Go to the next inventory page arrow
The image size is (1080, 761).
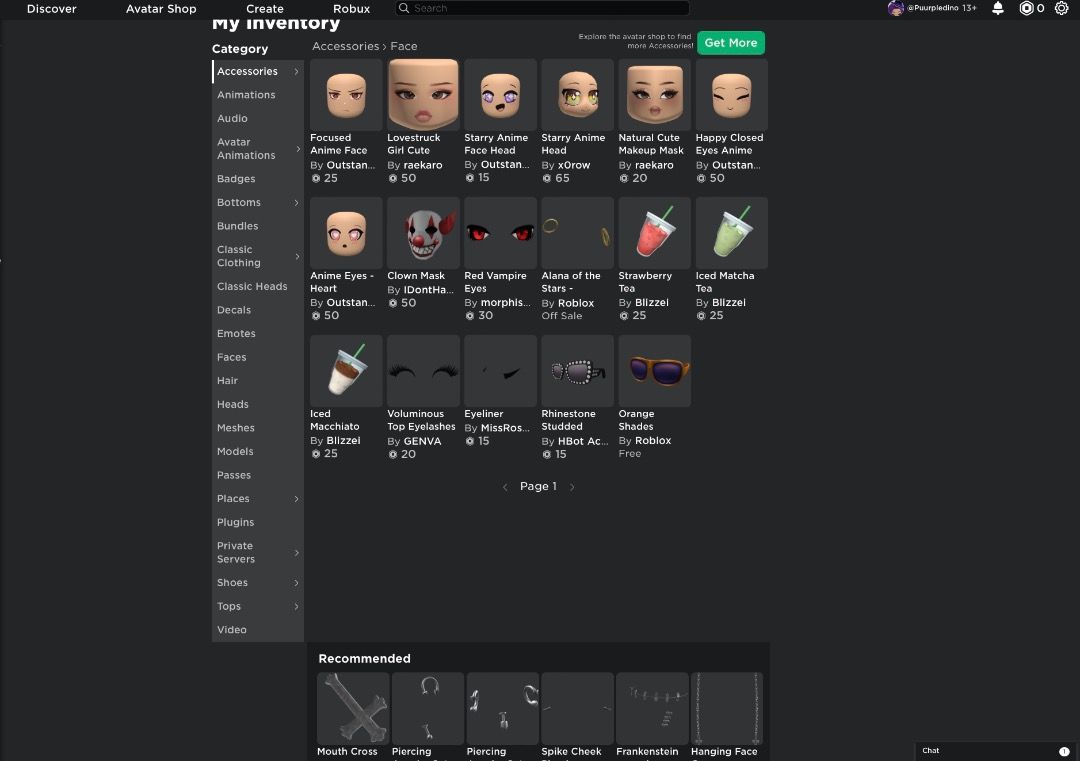coord(572,487)
